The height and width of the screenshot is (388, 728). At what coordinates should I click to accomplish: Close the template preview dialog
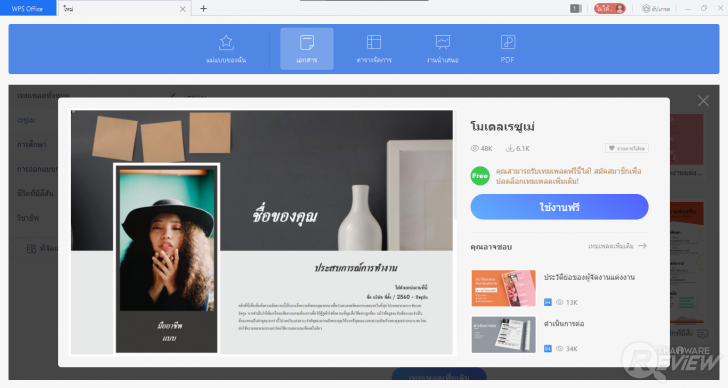(703, 101)
